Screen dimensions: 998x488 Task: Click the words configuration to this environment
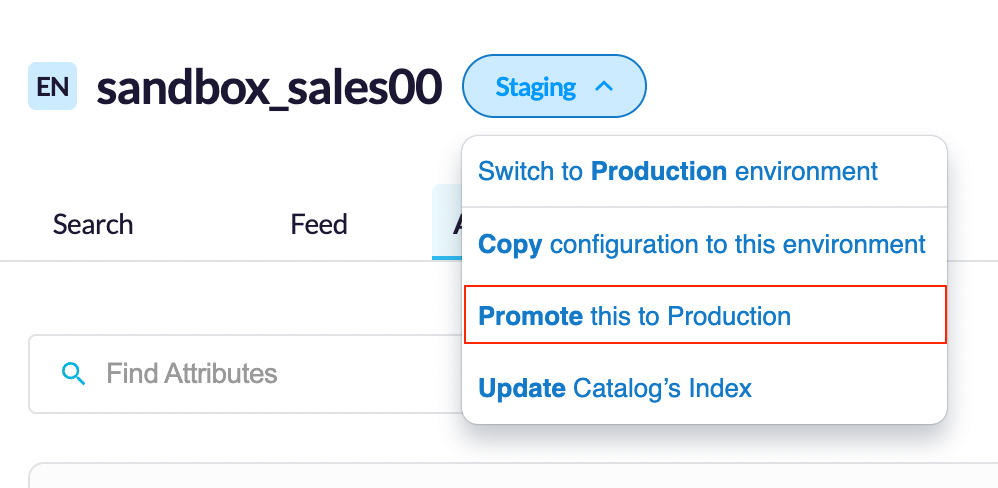pyautogui.click(x=738, y=244)
